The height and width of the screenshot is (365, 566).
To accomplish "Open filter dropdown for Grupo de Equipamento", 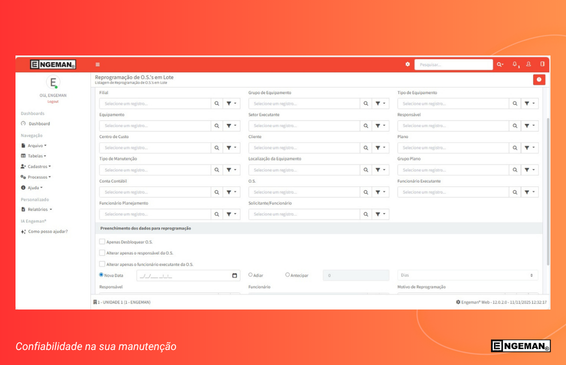I will pos(380,104).
